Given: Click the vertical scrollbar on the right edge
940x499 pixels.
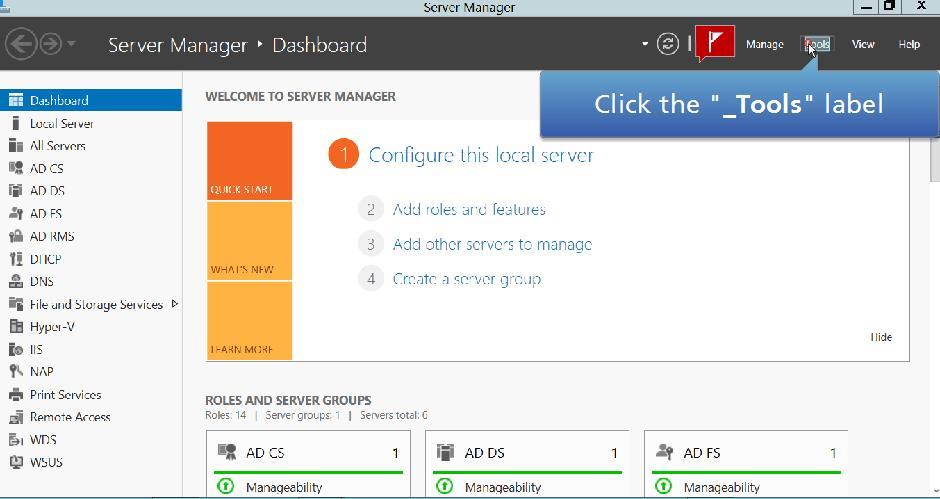Looking at the screenshot, I should coord(935,160).
